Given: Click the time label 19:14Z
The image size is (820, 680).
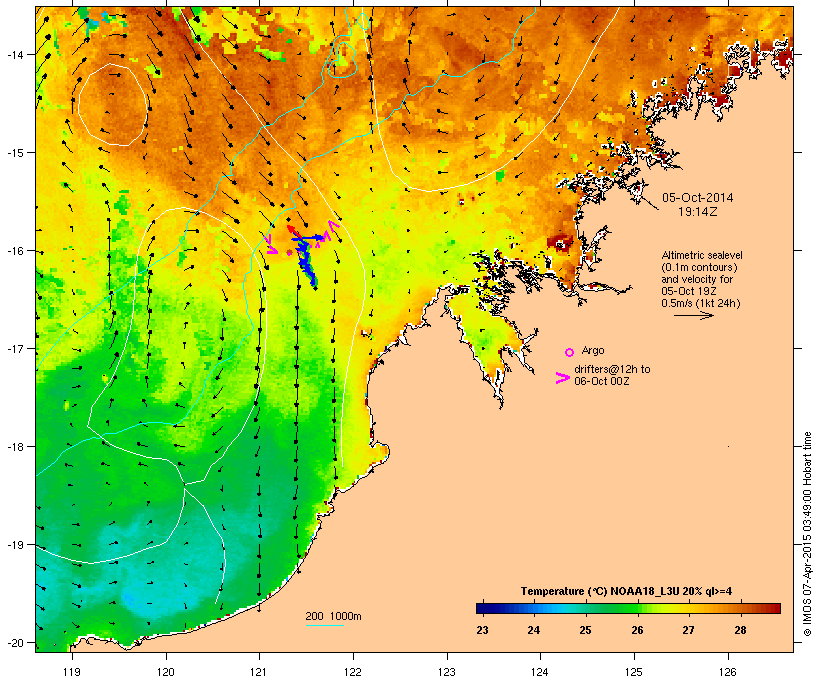Looking at the screenshot, I should pos(697,212).
